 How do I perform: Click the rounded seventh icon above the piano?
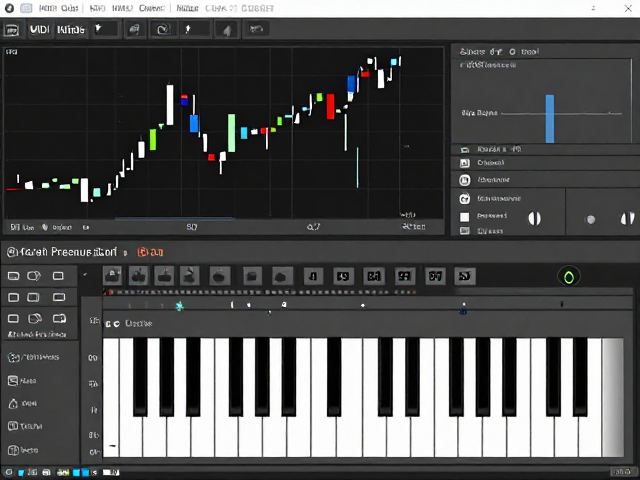click(x=282, y=276)
